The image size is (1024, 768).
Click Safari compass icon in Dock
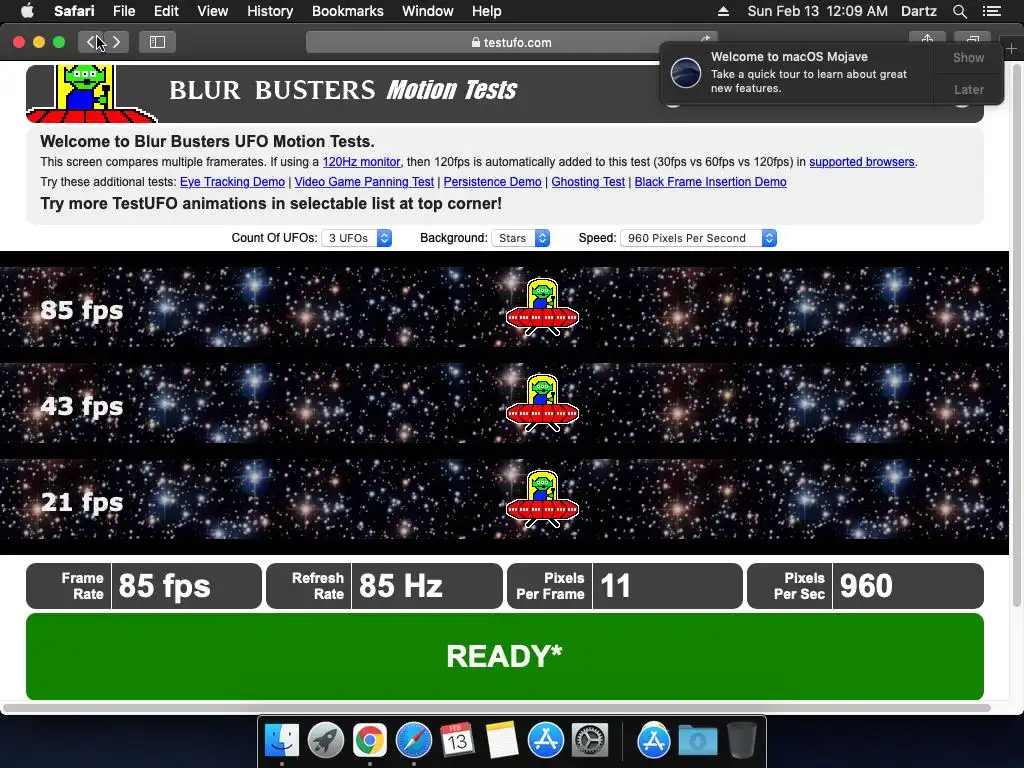pyautogui.click(x=413, y=741)
